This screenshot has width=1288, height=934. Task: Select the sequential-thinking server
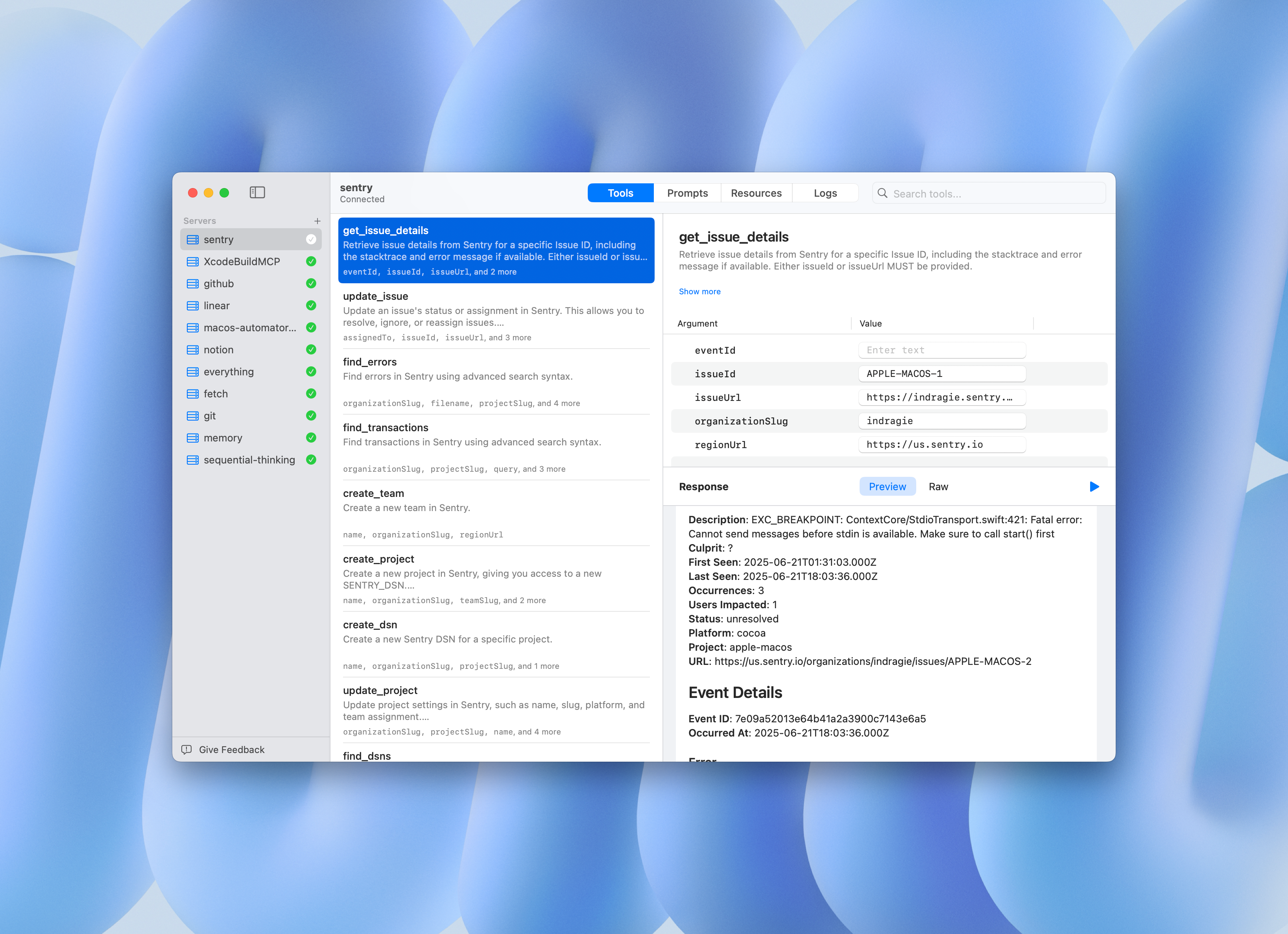pos(249,460)
